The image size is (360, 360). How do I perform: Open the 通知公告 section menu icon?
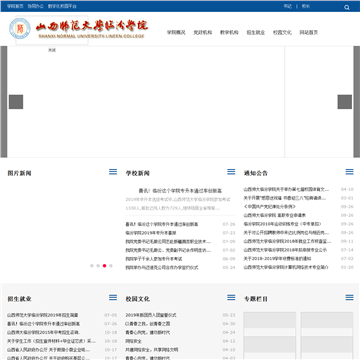point(349,172)
